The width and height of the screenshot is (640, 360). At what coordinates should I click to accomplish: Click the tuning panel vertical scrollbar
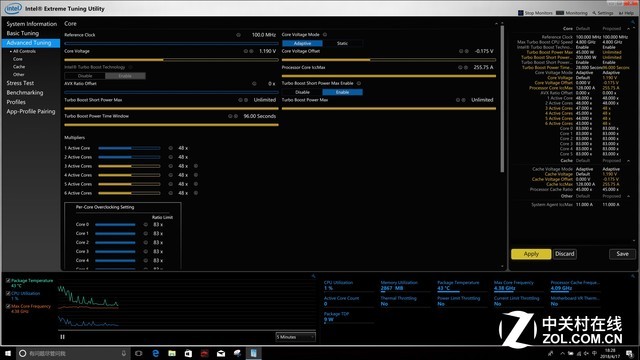pyautogui.click(x=502, y=99)
